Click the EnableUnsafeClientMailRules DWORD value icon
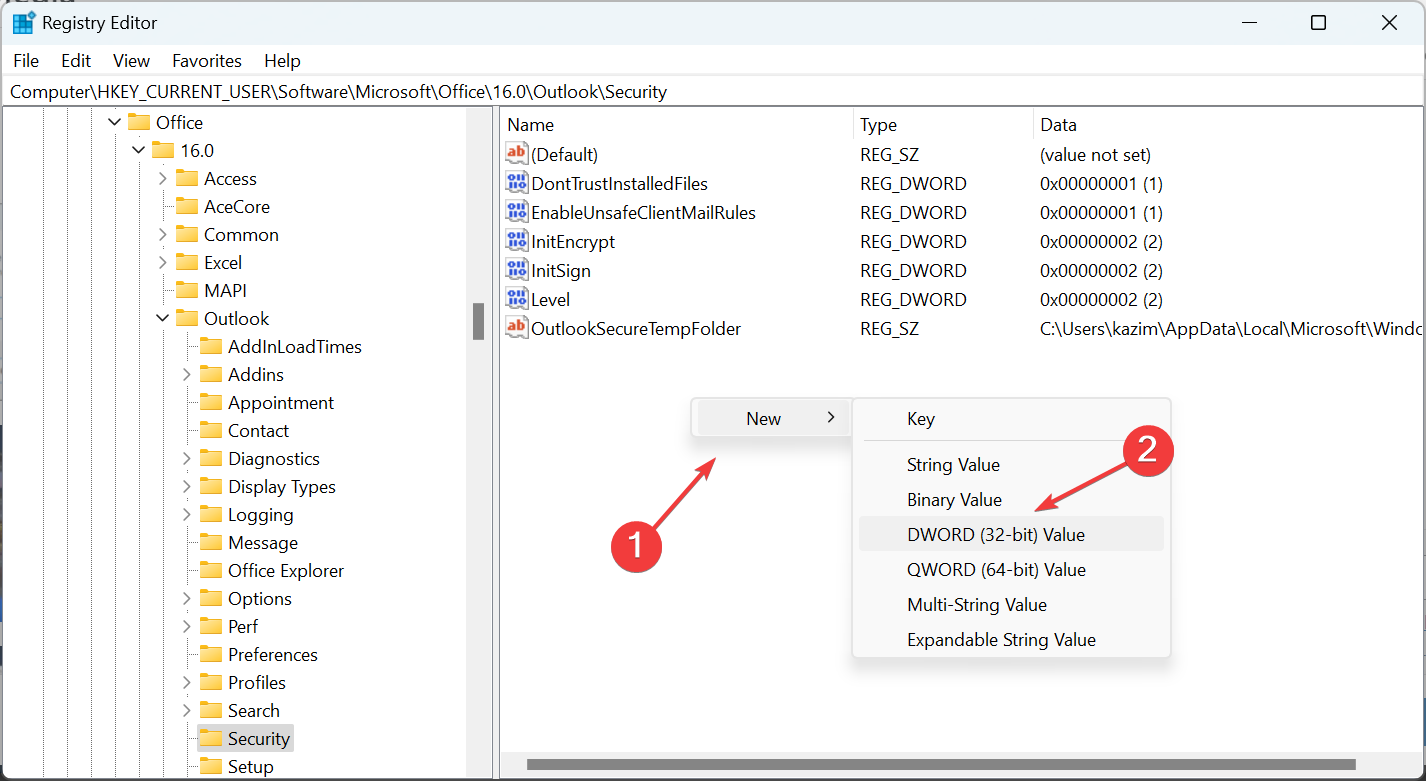The width and height of the screenshot is (1426, 781). (516, 212)
